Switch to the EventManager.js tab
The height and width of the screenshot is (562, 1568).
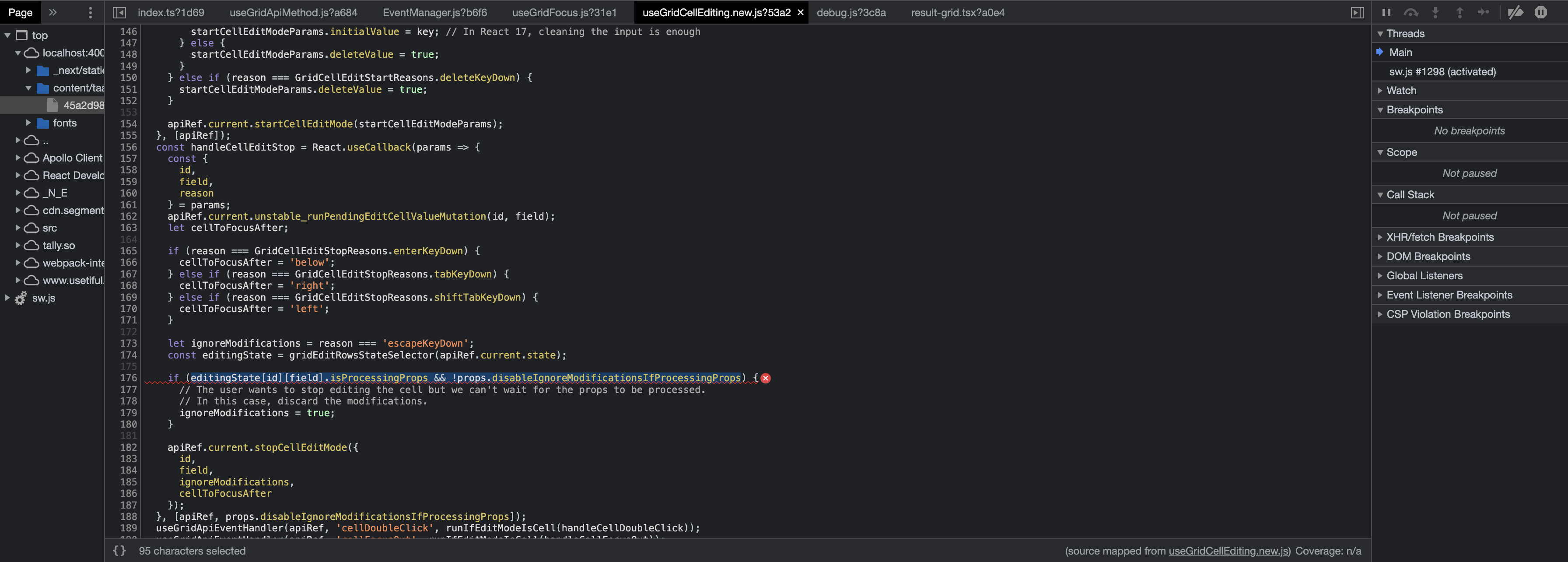(x=434, y=11)
